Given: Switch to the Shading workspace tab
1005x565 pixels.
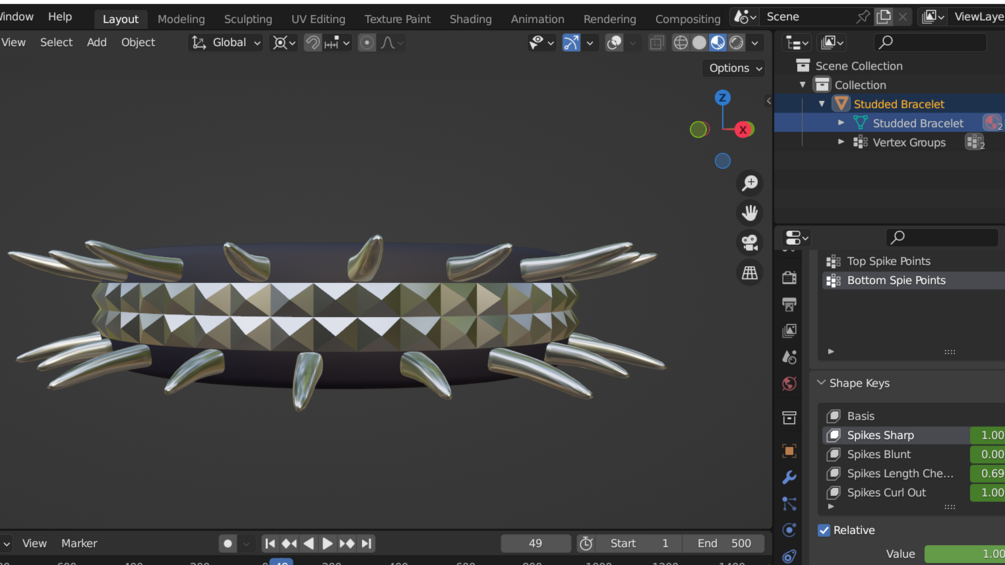Looking at the screenshot, I should pos(470,19).
